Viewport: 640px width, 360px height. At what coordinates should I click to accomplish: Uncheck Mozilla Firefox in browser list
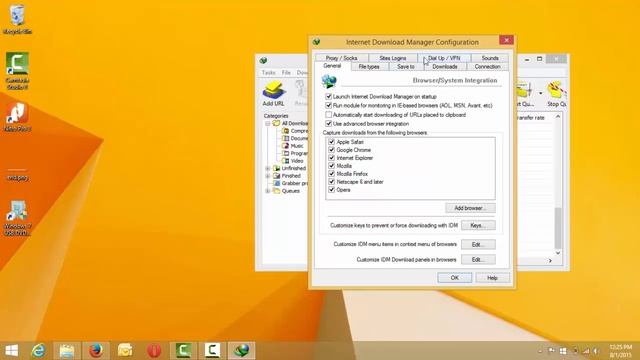[x=331, y=174]
